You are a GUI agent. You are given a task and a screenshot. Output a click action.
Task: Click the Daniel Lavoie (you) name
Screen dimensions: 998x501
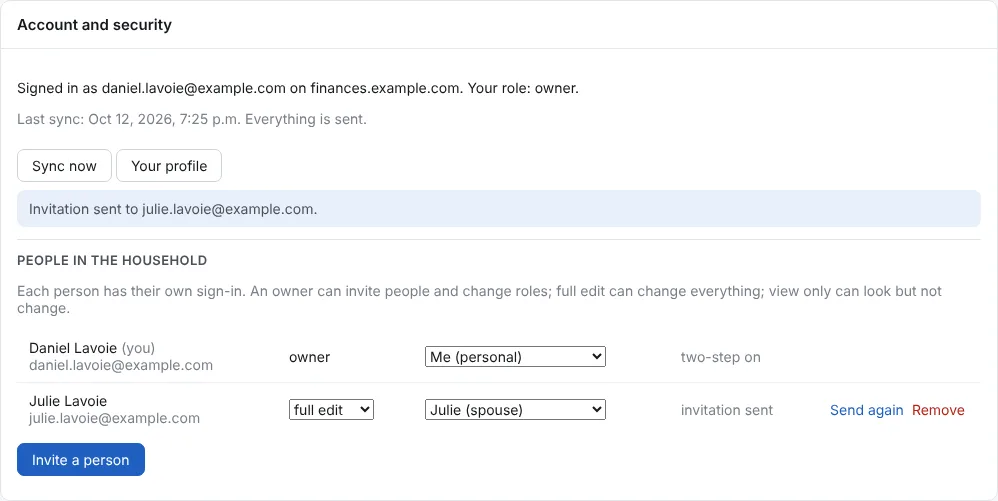(x=92, y=348)
